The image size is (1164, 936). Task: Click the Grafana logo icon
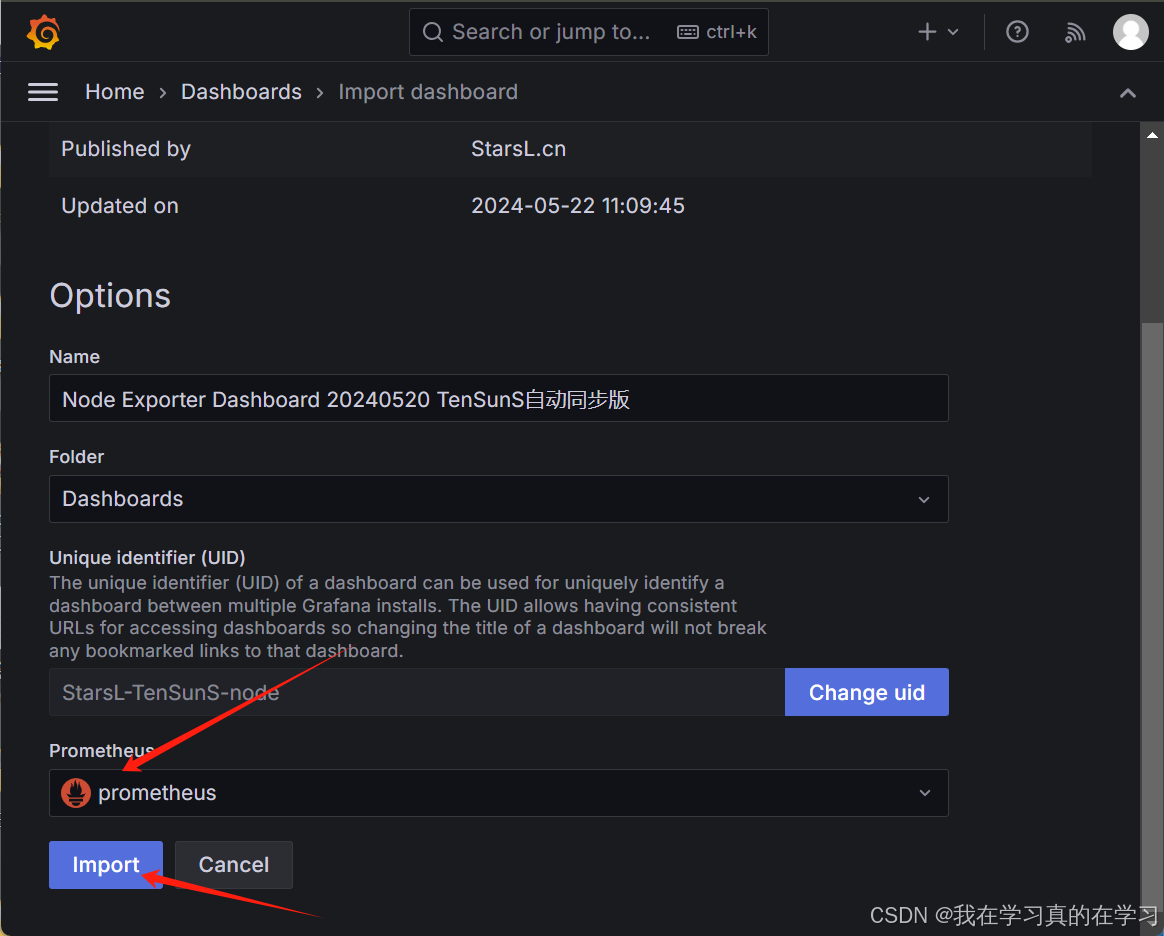click(43, 32)
